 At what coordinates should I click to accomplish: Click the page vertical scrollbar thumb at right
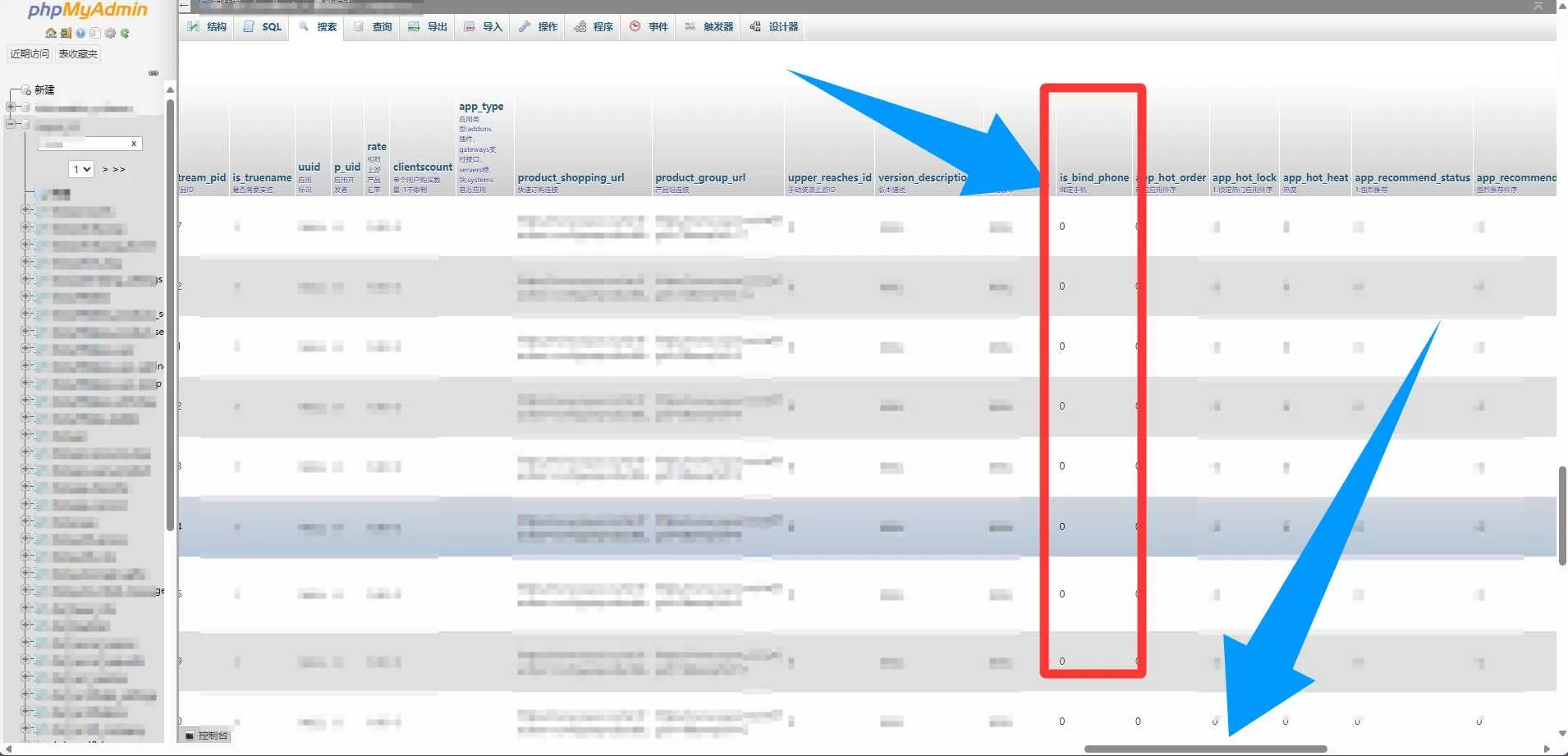(1562, 515)
